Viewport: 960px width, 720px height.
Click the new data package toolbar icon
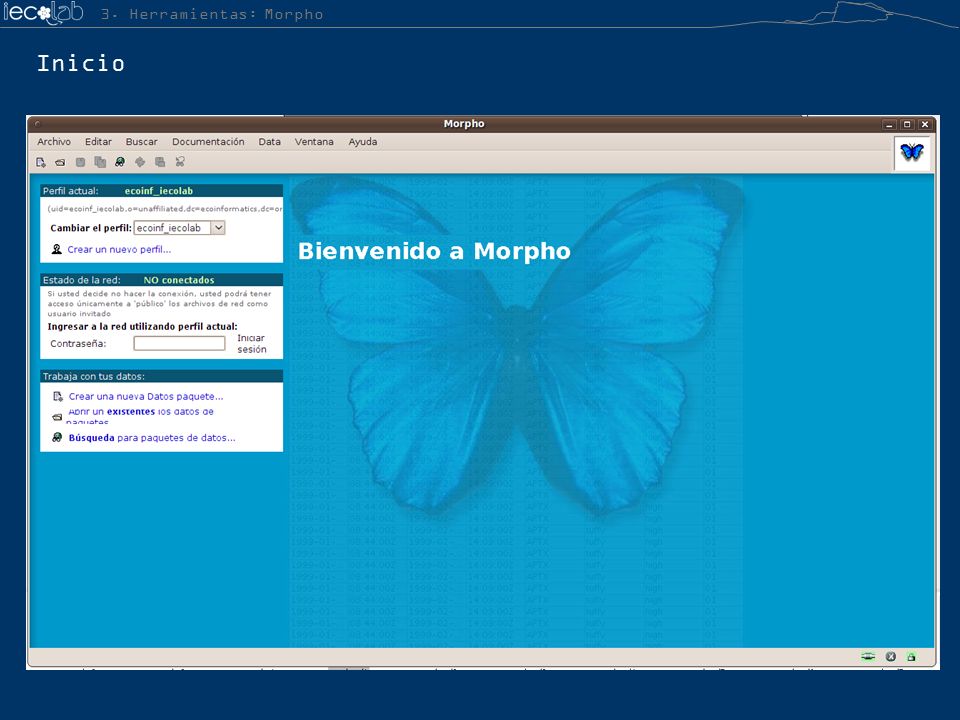click(x=41, y=162)
